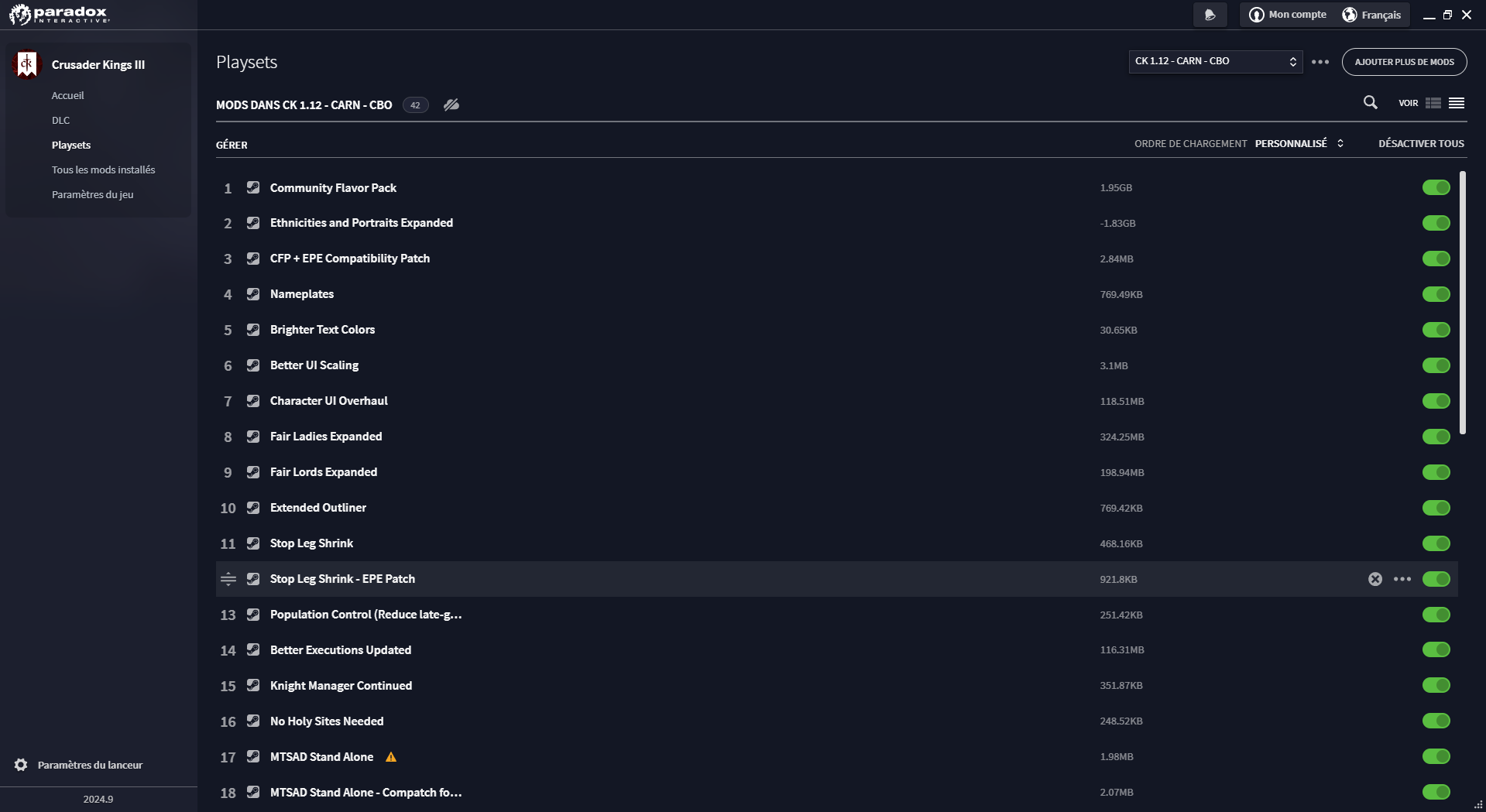Click Steam icon beside Nameplates

point(253,294)
